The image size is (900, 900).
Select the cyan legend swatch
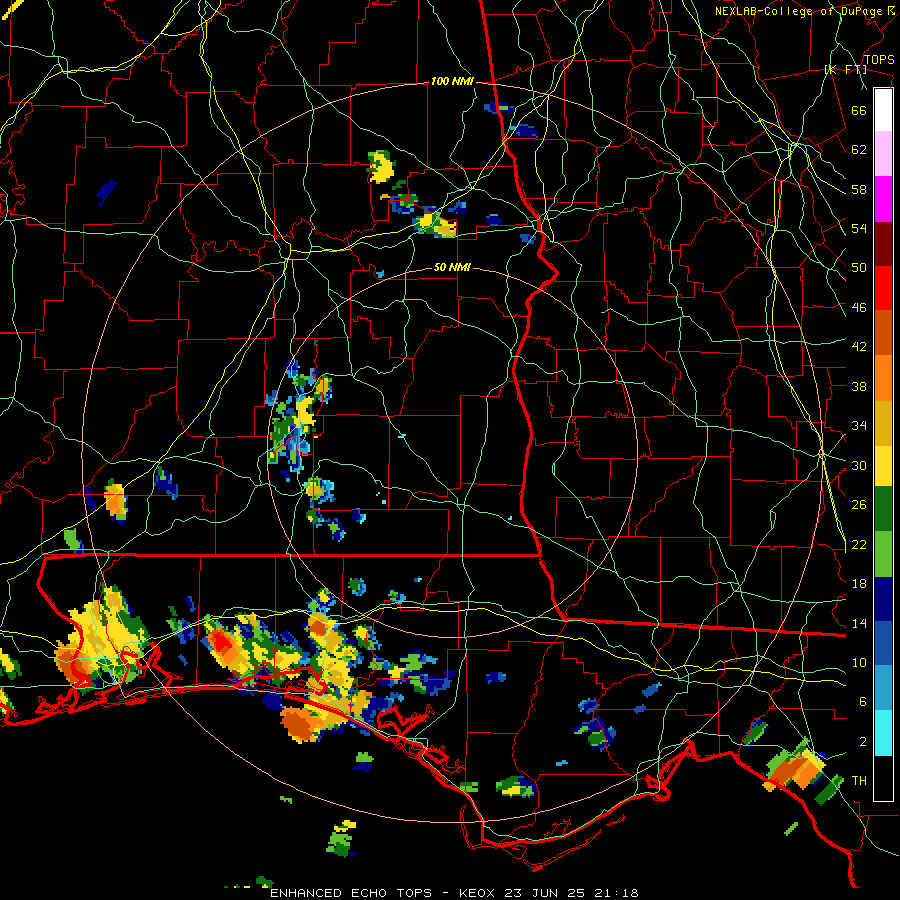883,733
